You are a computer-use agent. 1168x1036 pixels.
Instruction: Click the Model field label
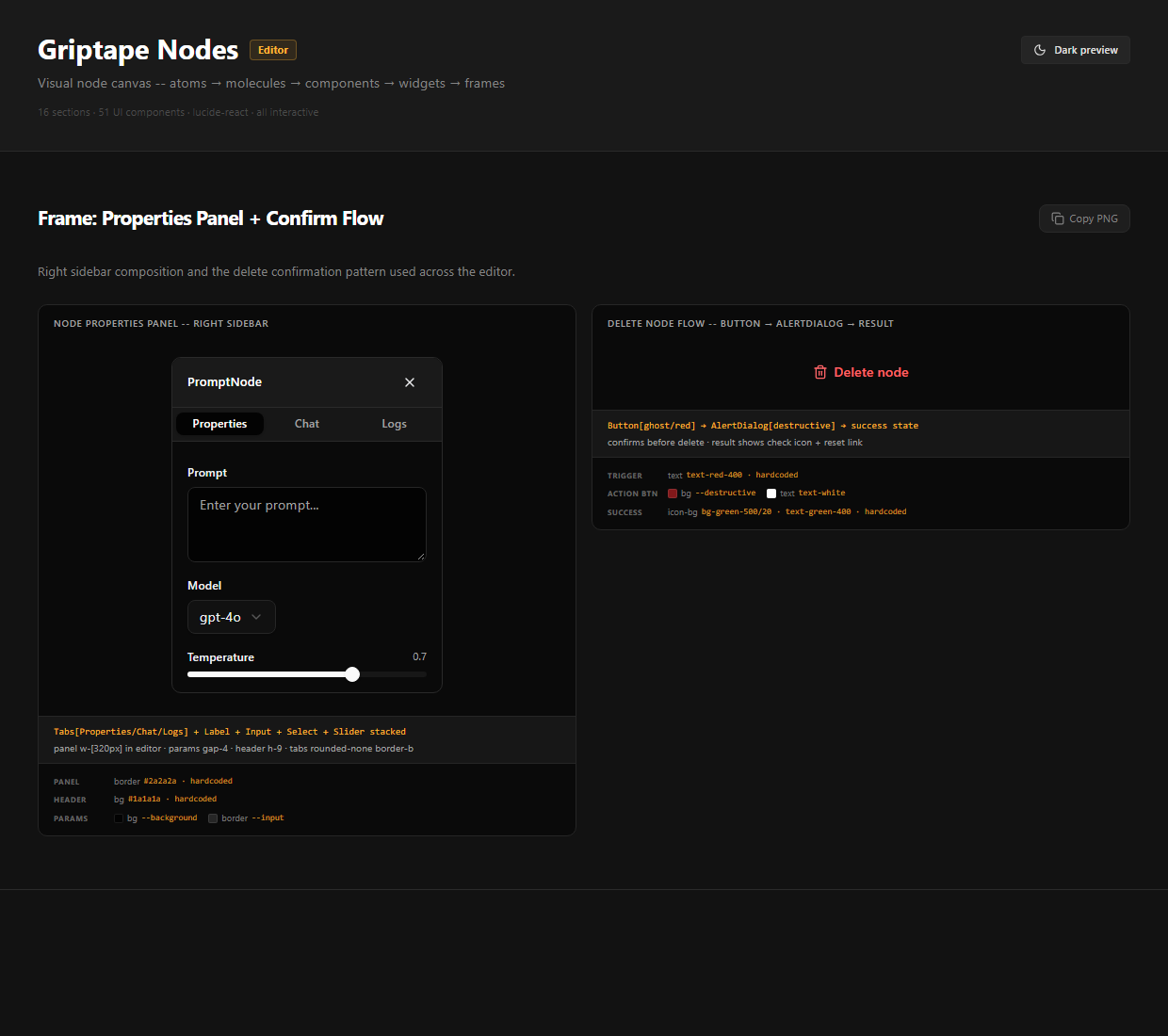[x=204, y=586]
